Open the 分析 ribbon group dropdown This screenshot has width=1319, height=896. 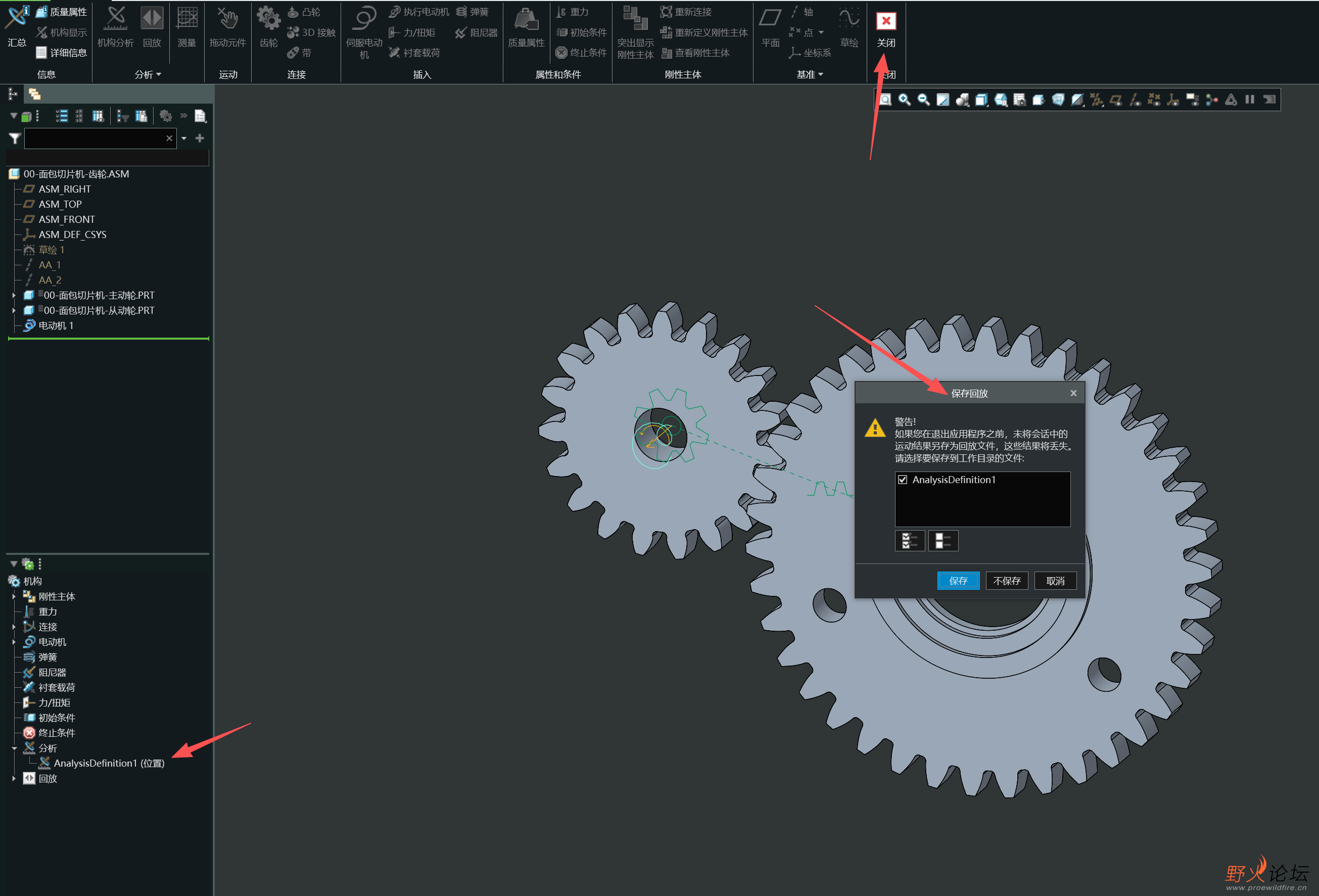(148, 74)
